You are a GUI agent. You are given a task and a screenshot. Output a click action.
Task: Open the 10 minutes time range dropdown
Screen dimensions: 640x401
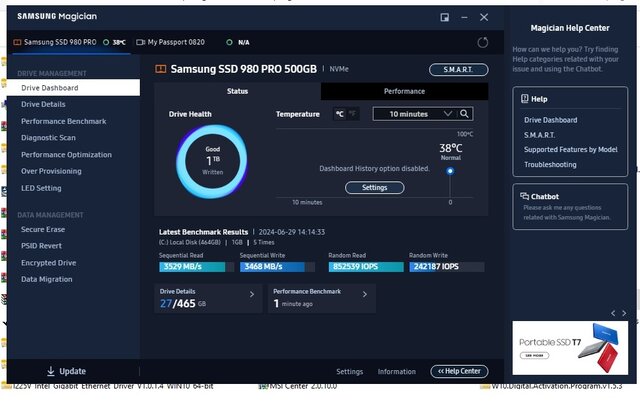tap(416, 114)
